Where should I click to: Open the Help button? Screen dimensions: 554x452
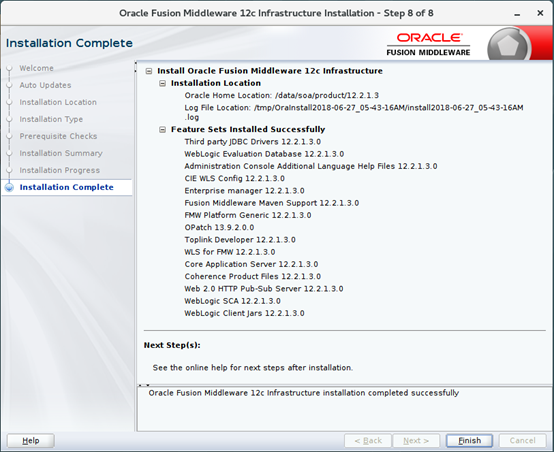pyautogui.click(x=31, y=441)
